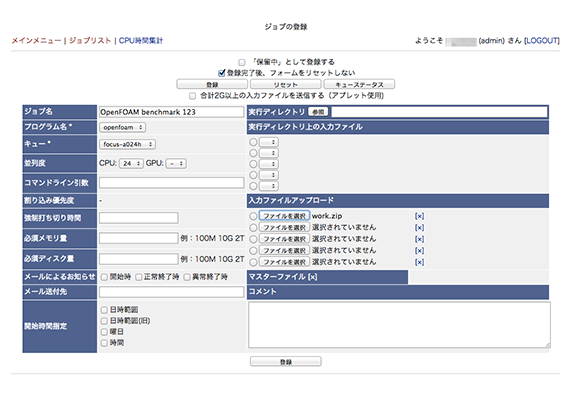Click the 参照 button for 実行ディレクトリ
570x396 pixels.
click(x=318, y=112)
